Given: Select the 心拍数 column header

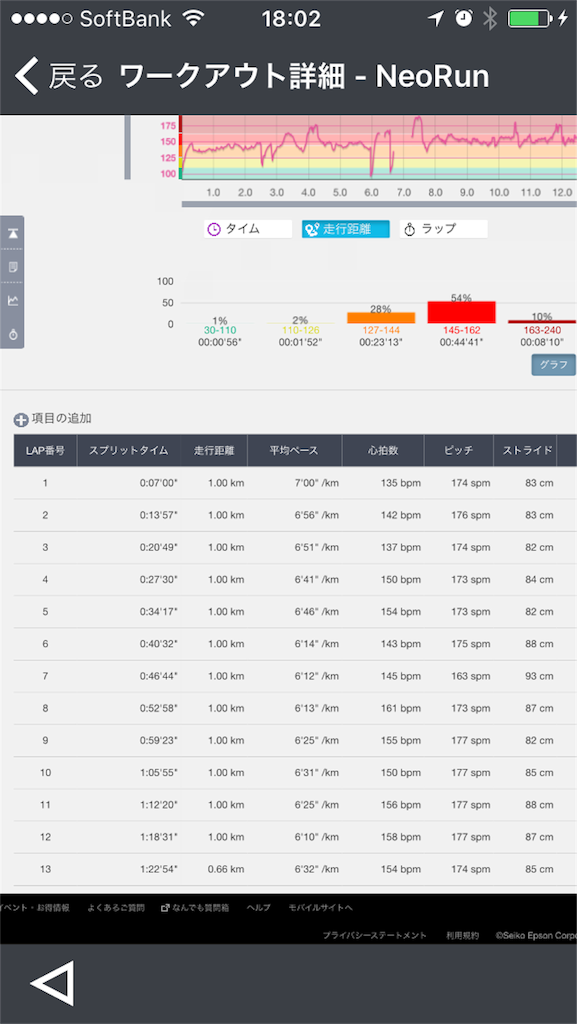Looking at the screenshot, I should [x=383, y=451].
